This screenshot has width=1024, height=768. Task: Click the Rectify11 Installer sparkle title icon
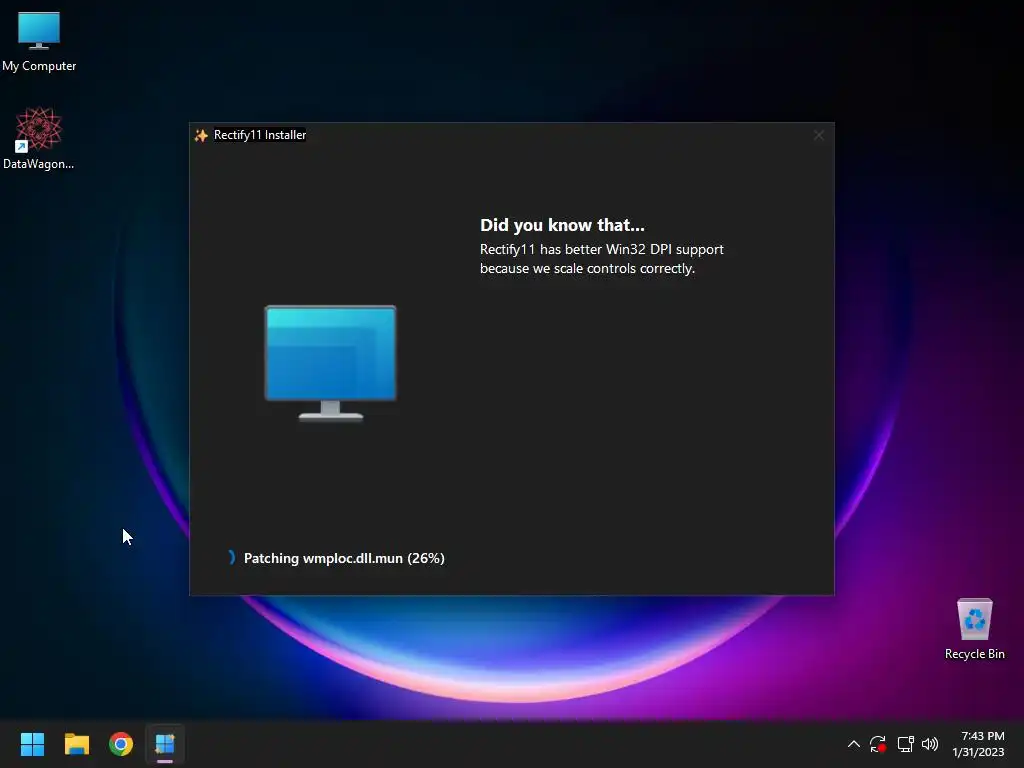point(201,135)
